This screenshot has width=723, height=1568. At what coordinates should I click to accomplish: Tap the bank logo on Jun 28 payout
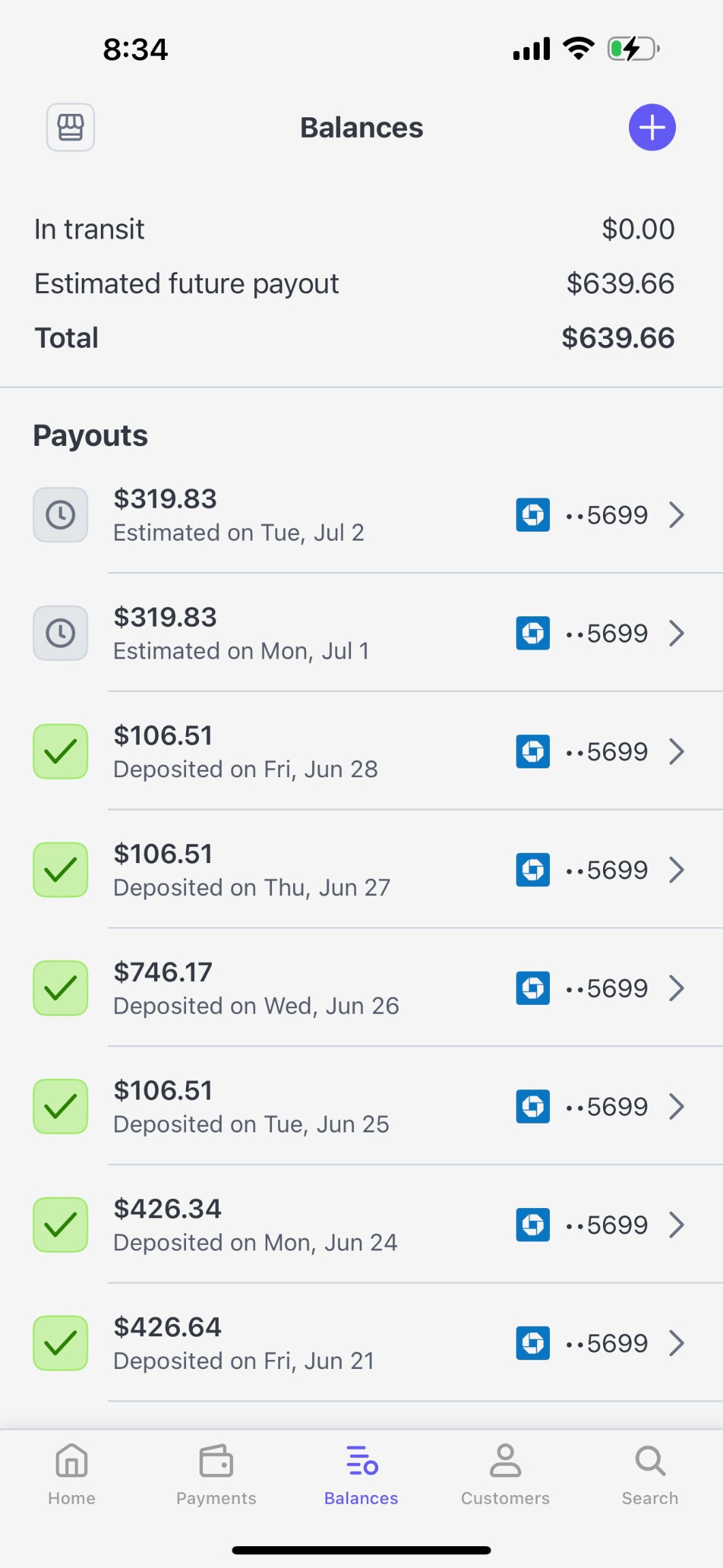coord(533,751)
